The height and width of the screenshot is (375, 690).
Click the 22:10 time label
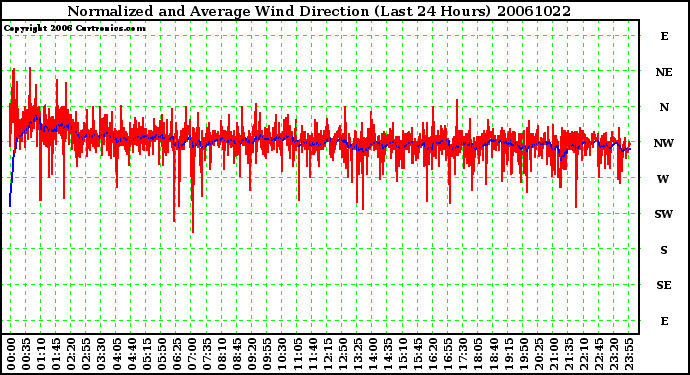pos(584,354)
